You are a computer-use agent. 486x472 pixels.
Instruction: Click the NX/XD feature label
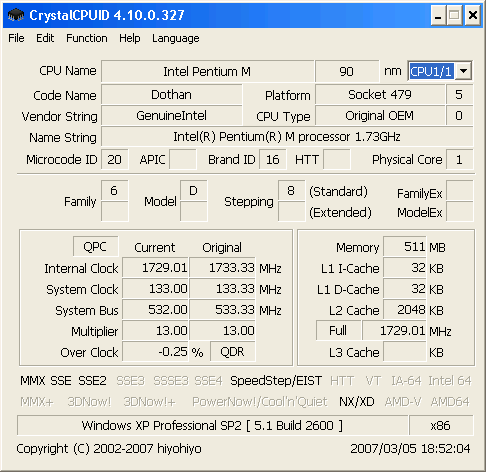coord(357,402)
